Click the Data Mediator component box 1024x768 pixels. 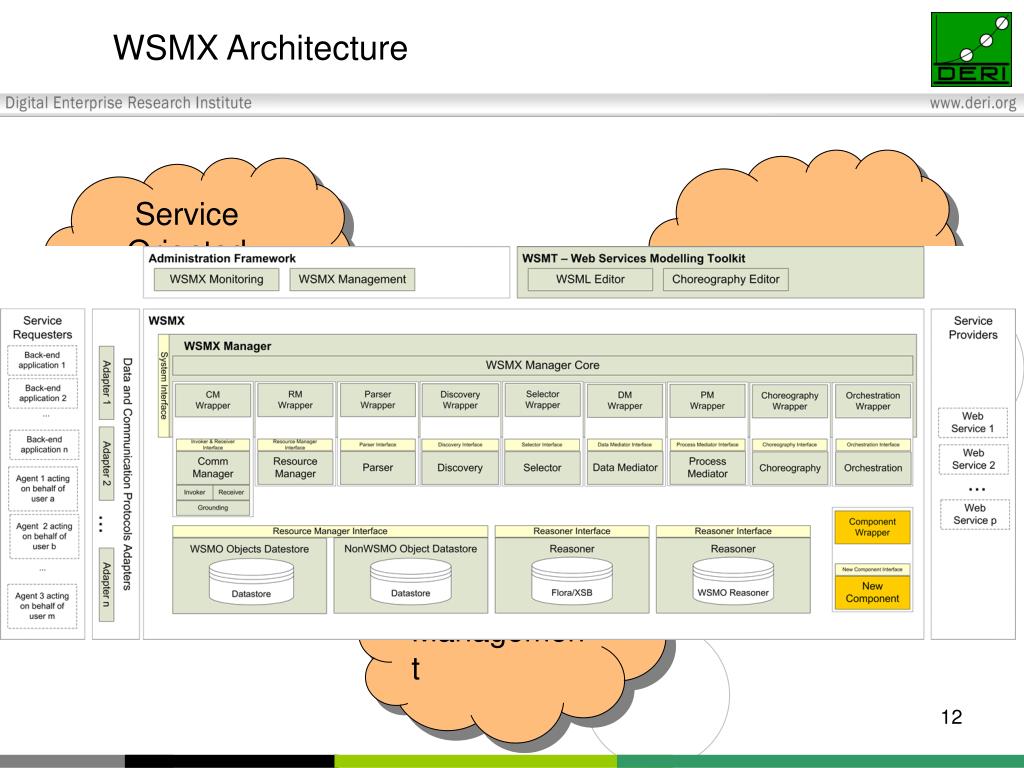pyautogui.click(x=625, y=468)
